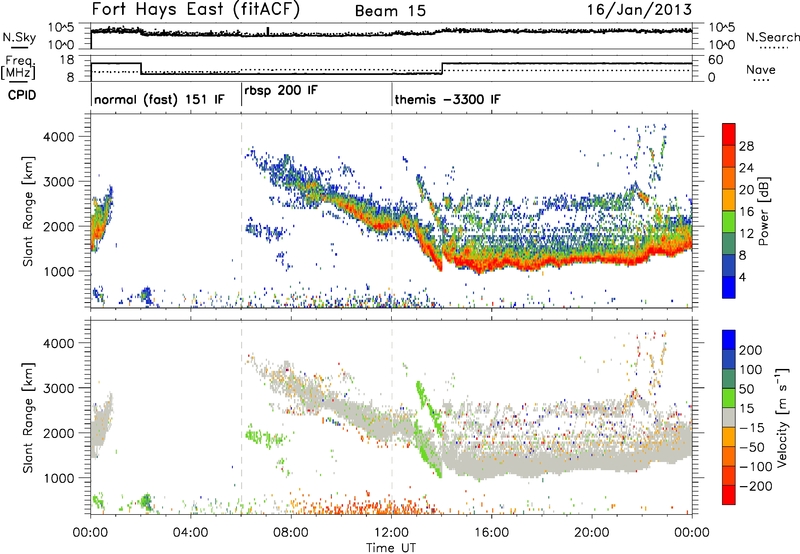800x554 pixels.
Task: Click the 'N.Search' legend label
Action: [773, 37]
